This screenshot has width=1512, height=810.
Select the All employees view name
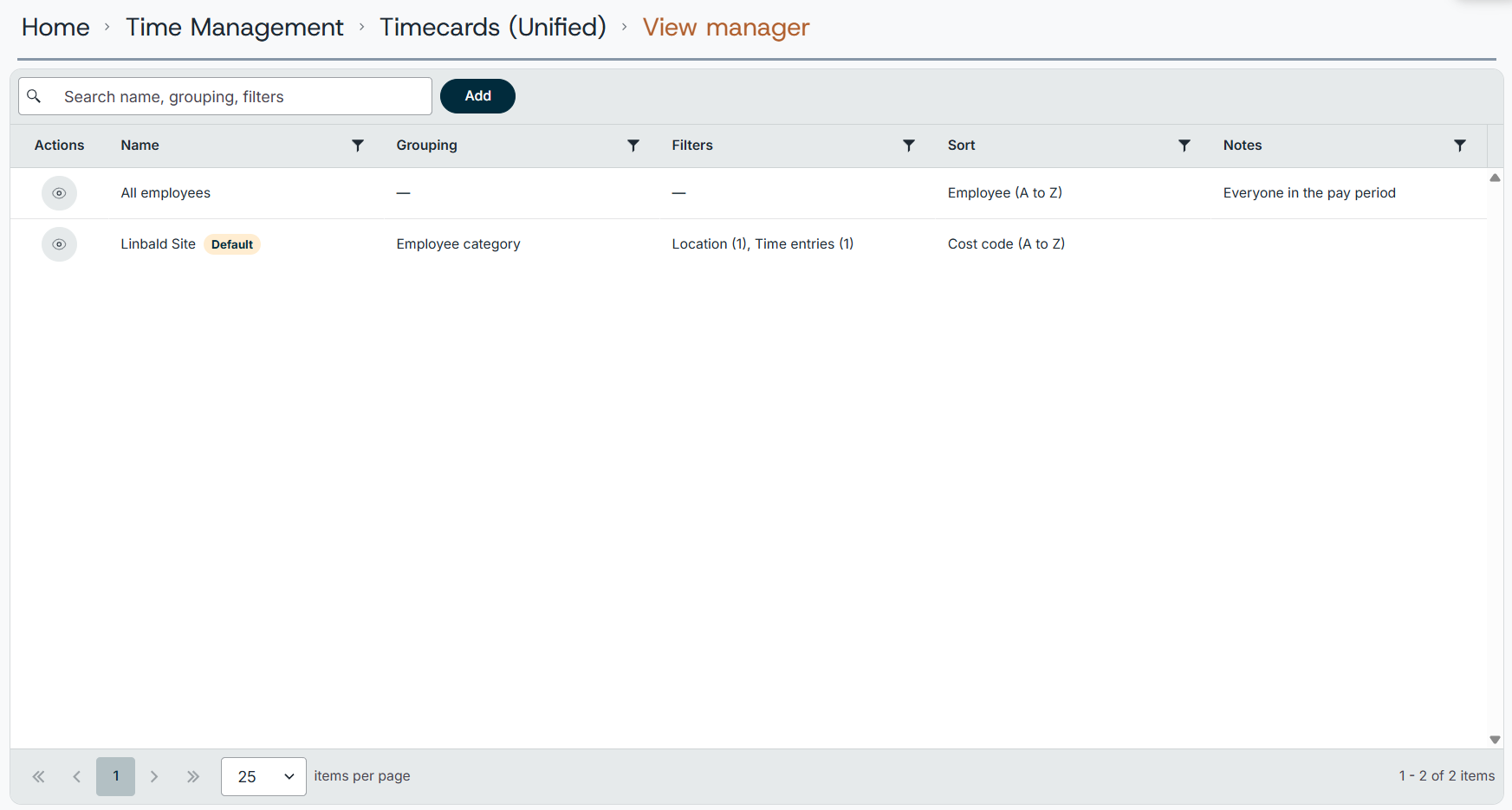(165, 193)
